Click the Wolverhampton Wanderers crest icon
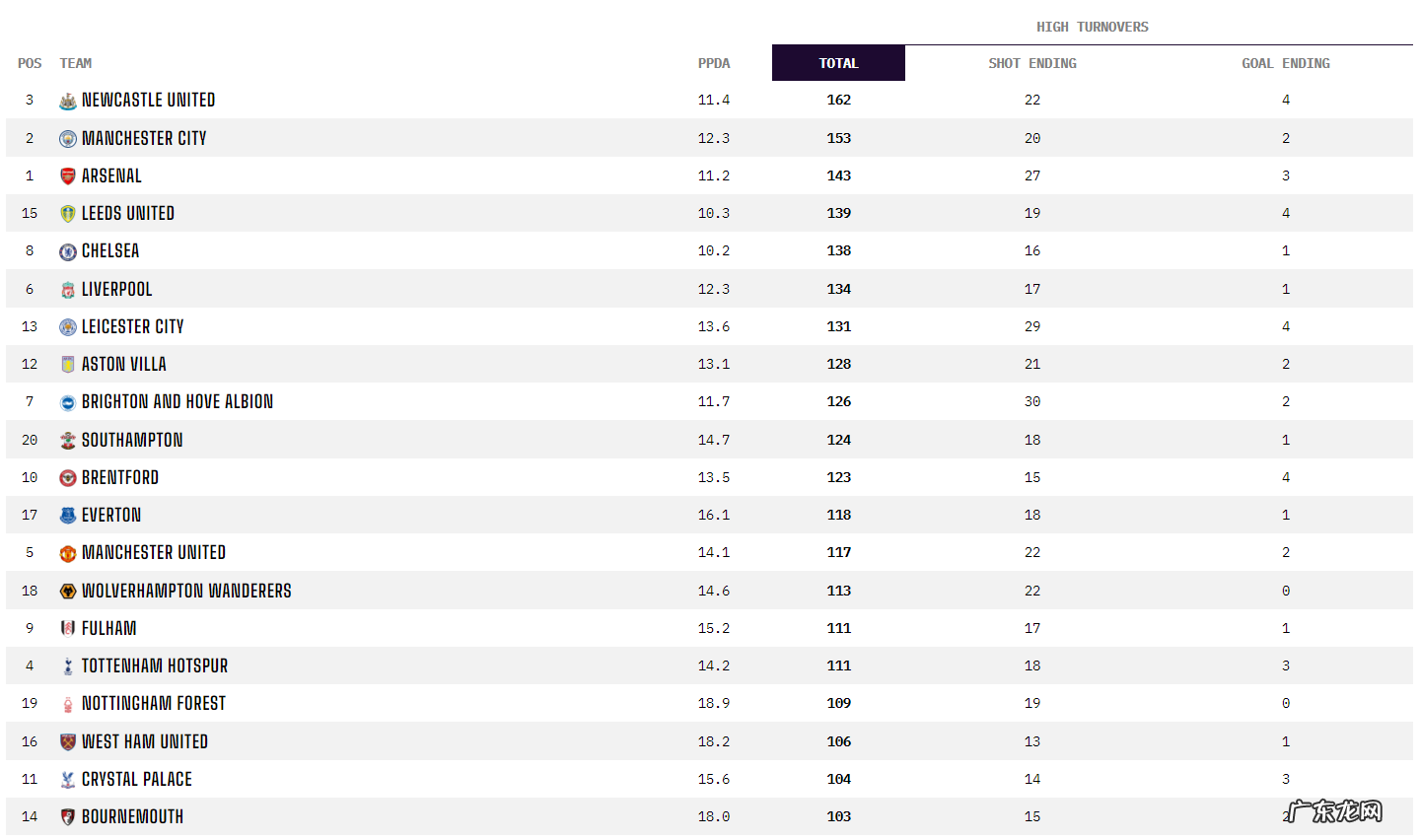Viewport: 1420px width, 840px height. point(68,592)
